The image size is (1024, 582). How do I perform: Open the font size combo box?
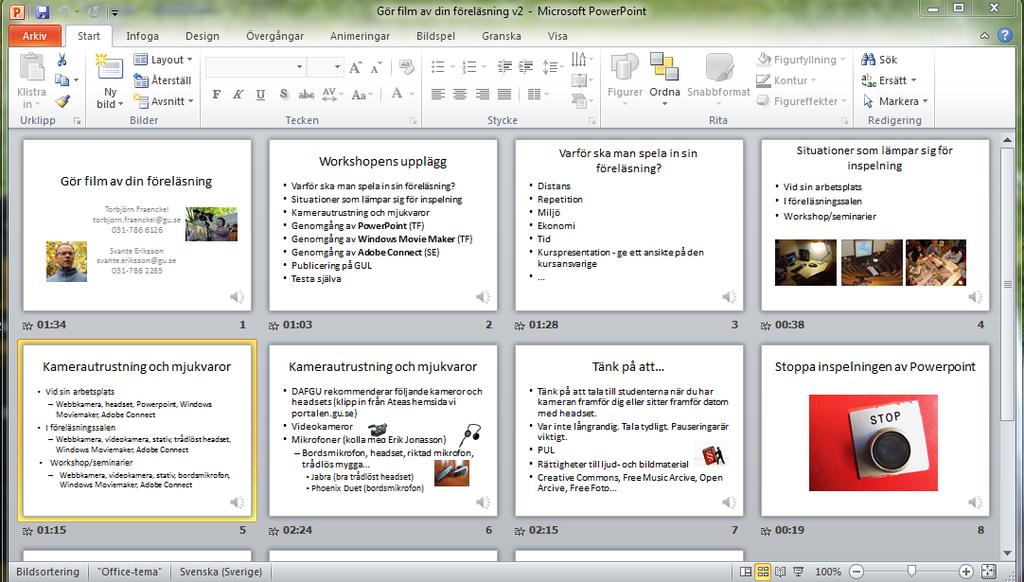(325, 67)
